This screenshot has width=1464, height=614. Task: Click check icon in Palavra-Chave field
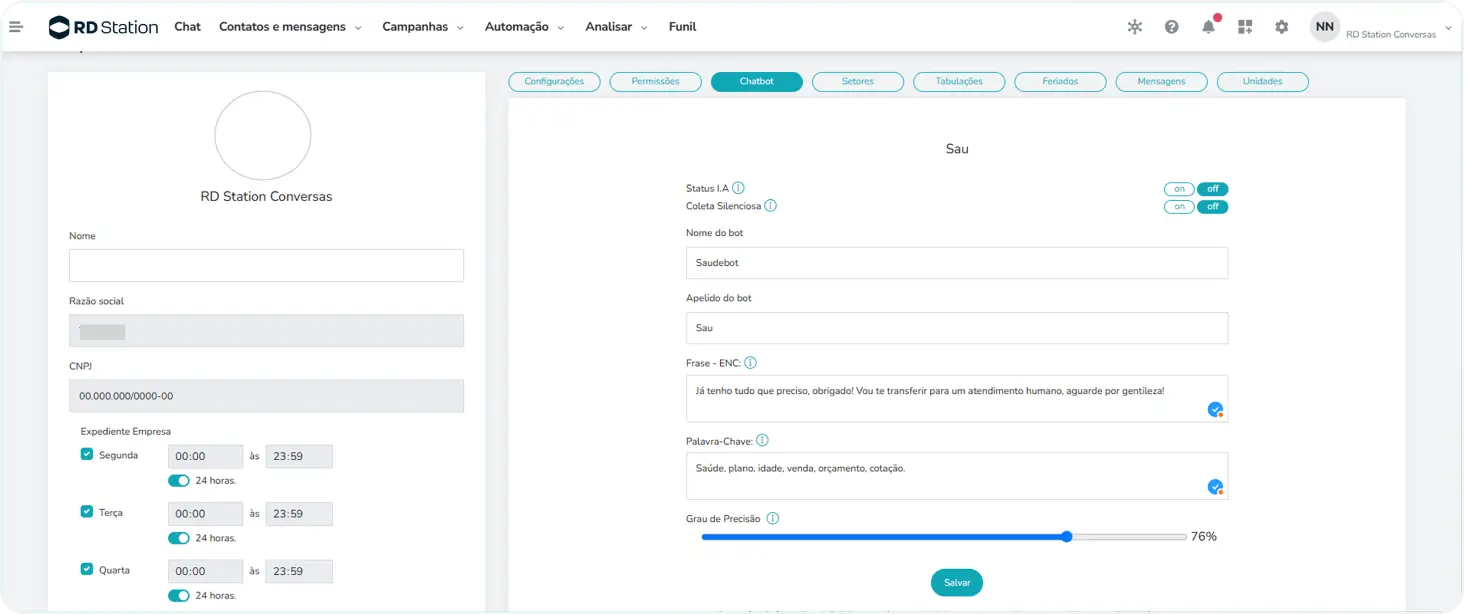tap(1215, 487)
